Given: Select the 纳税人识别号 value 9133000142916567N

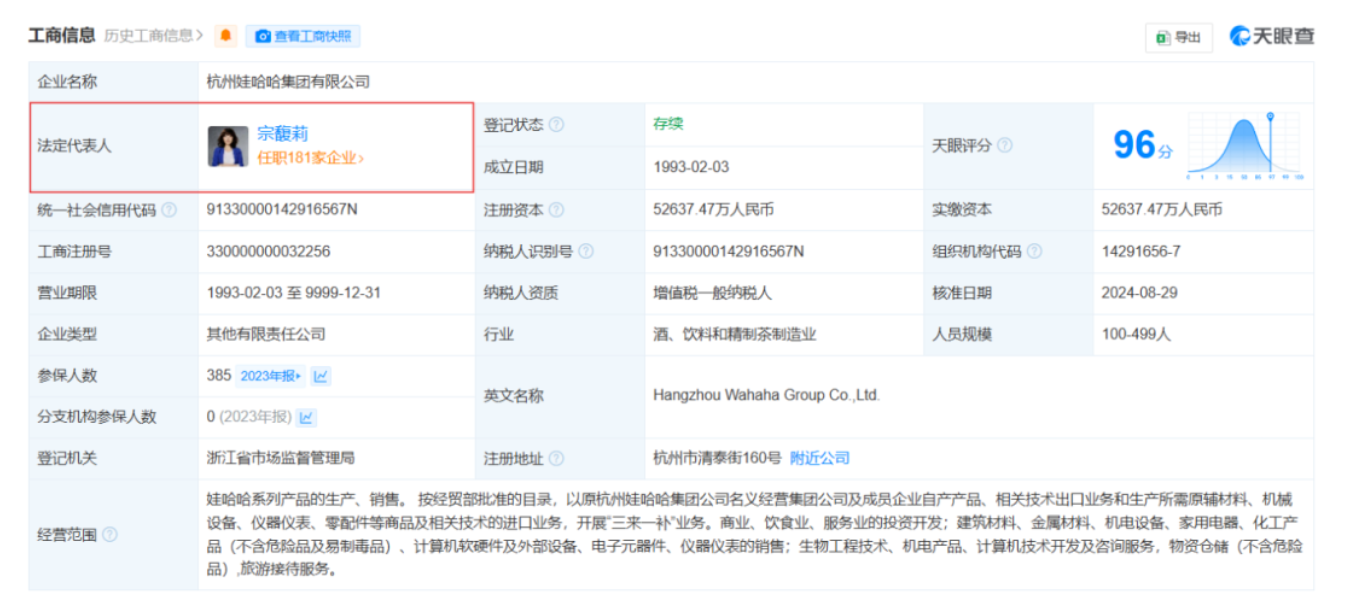Looking at the screenshot, I should pos(728,252).
